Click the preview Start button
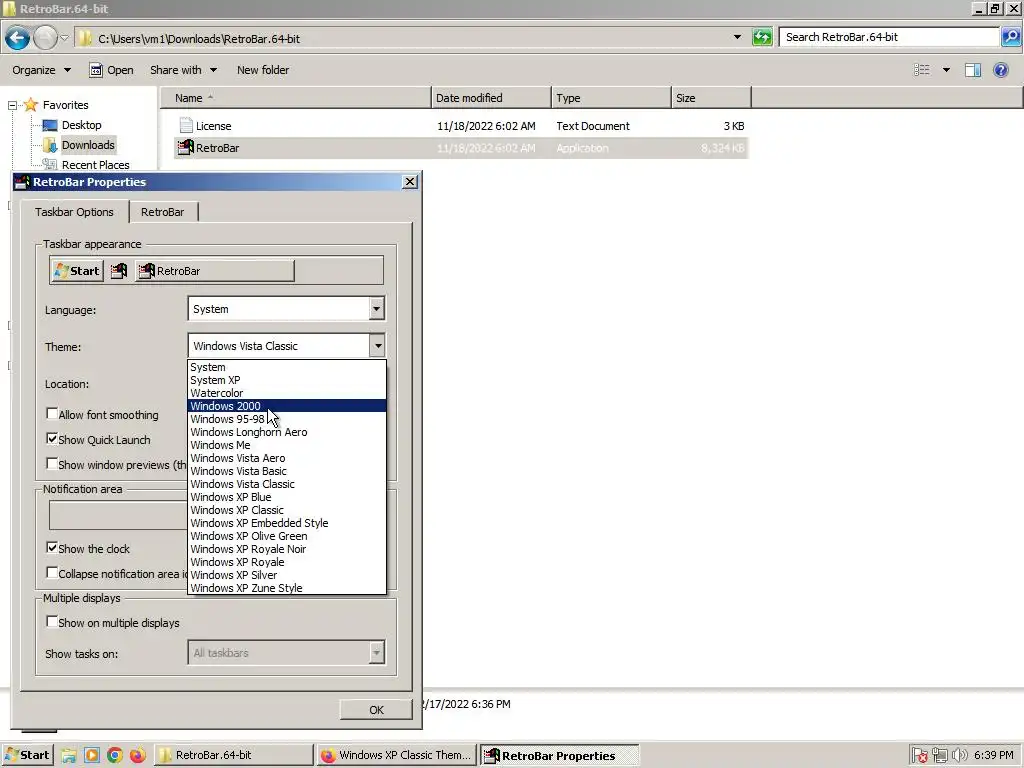Image resolution: width=1024 pixels, height=768 pixels. tap(77, 270)
